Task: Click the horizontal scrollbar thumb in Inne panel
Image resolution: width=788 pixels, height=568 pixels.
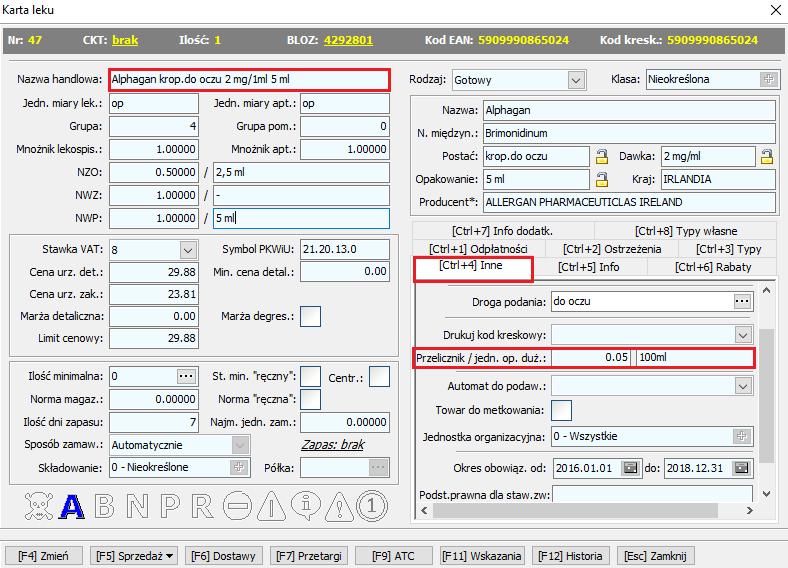Action: coord(575,510)
